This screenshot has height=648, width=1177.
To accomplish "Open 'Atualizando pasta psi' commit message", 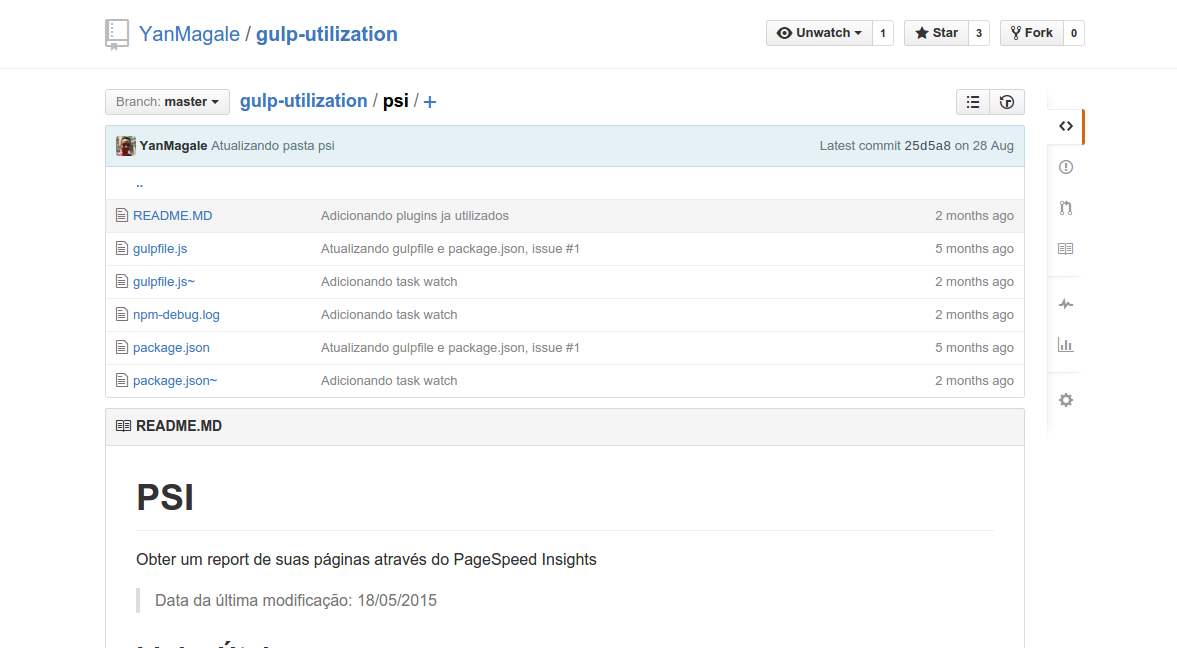I will (x=272, y=146).
